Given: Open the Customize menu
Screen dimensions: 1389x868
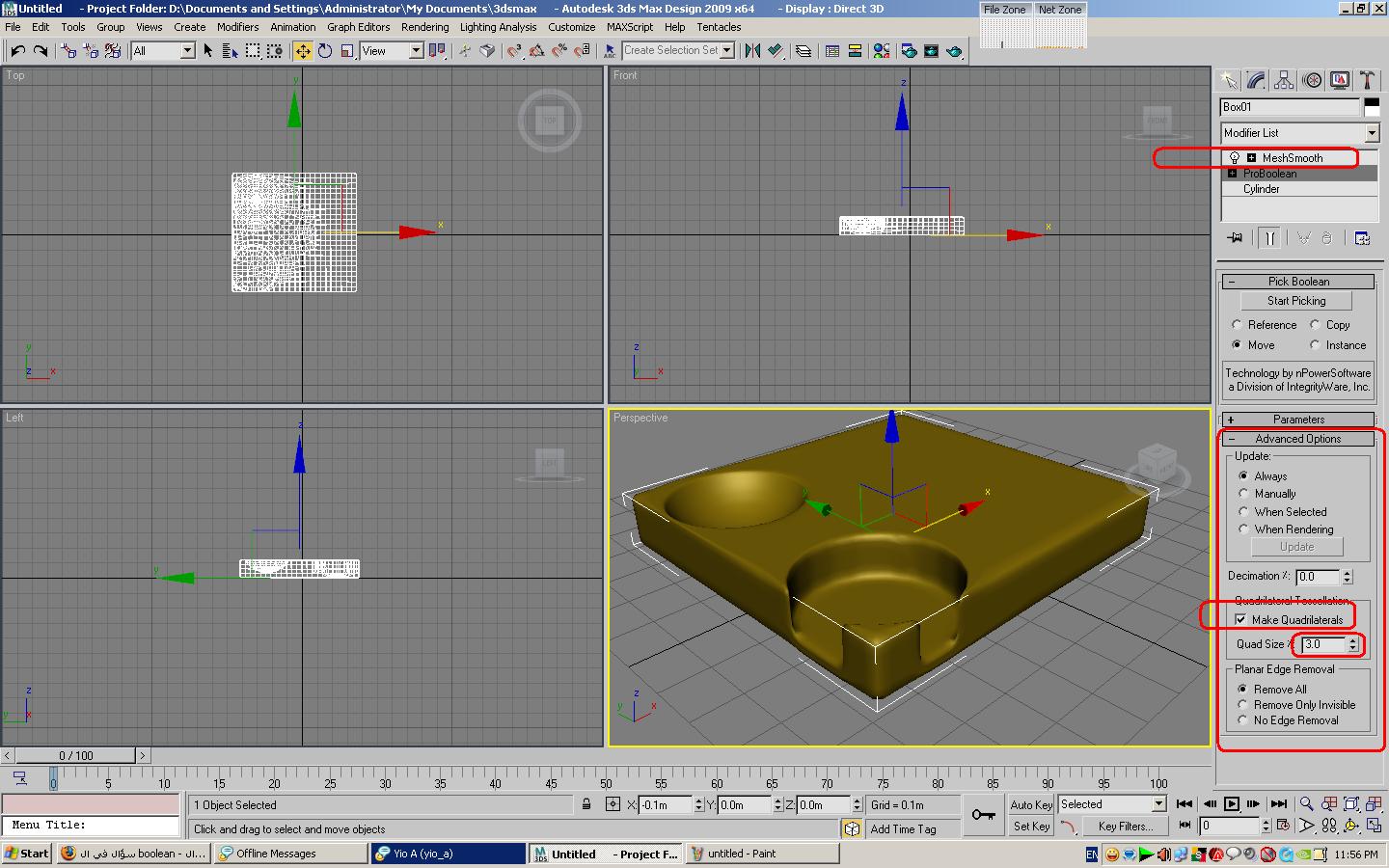Looking at the screenshot, I should tap(571, 27).
